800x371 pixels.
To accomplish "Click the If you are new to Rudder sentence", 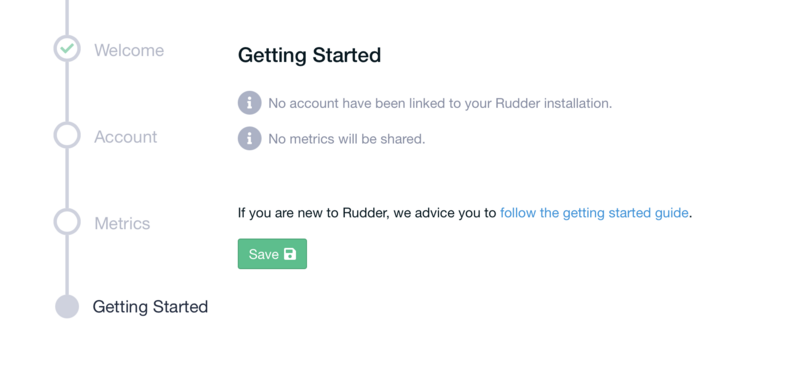I will 465,213.
